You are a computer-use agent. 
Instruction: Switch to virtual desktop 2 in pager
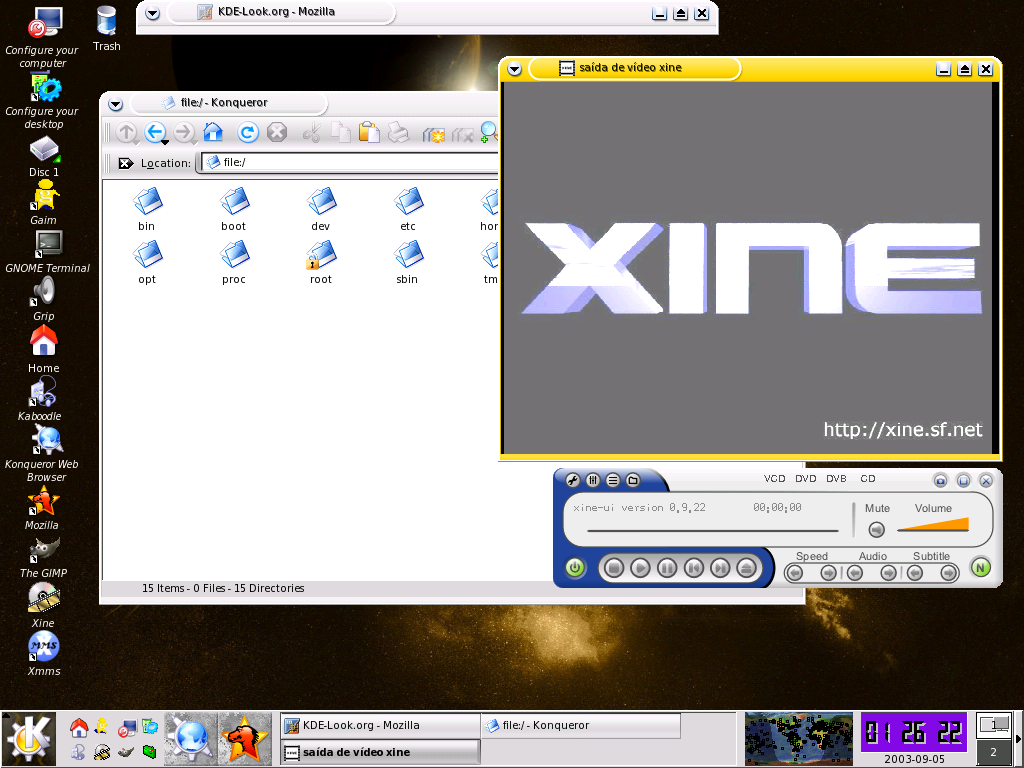pyautogui.click(x=993, y=752)
